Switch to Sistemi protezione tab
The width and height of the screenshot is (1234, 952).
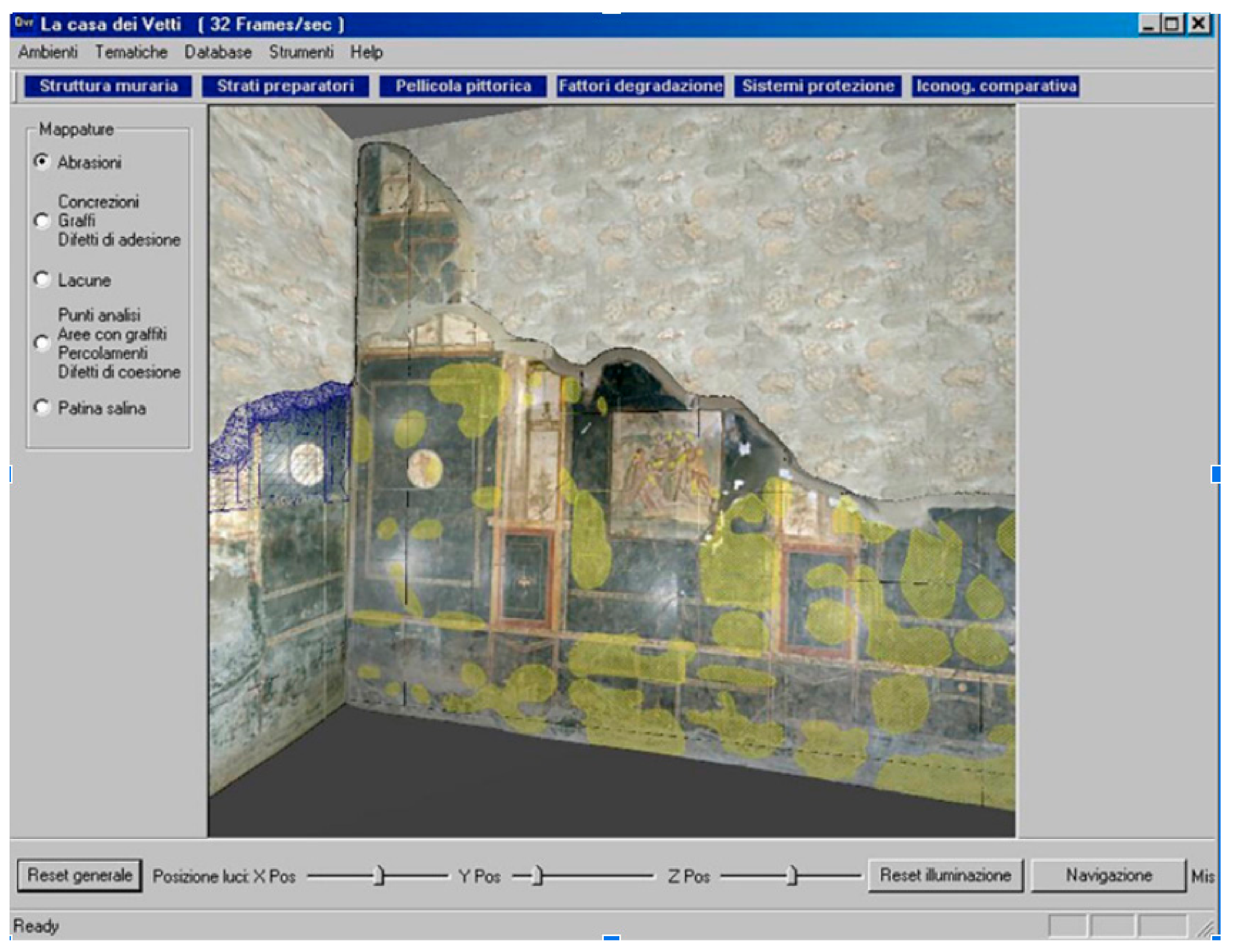tap(818, 86)
